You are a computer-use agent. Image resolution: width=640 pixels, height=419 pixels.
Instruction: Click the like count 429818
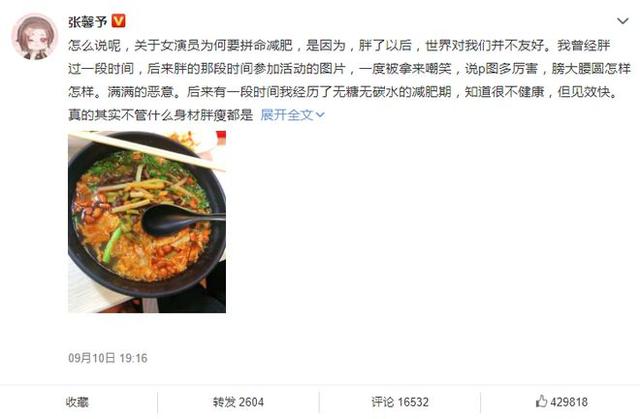[569, 402]
